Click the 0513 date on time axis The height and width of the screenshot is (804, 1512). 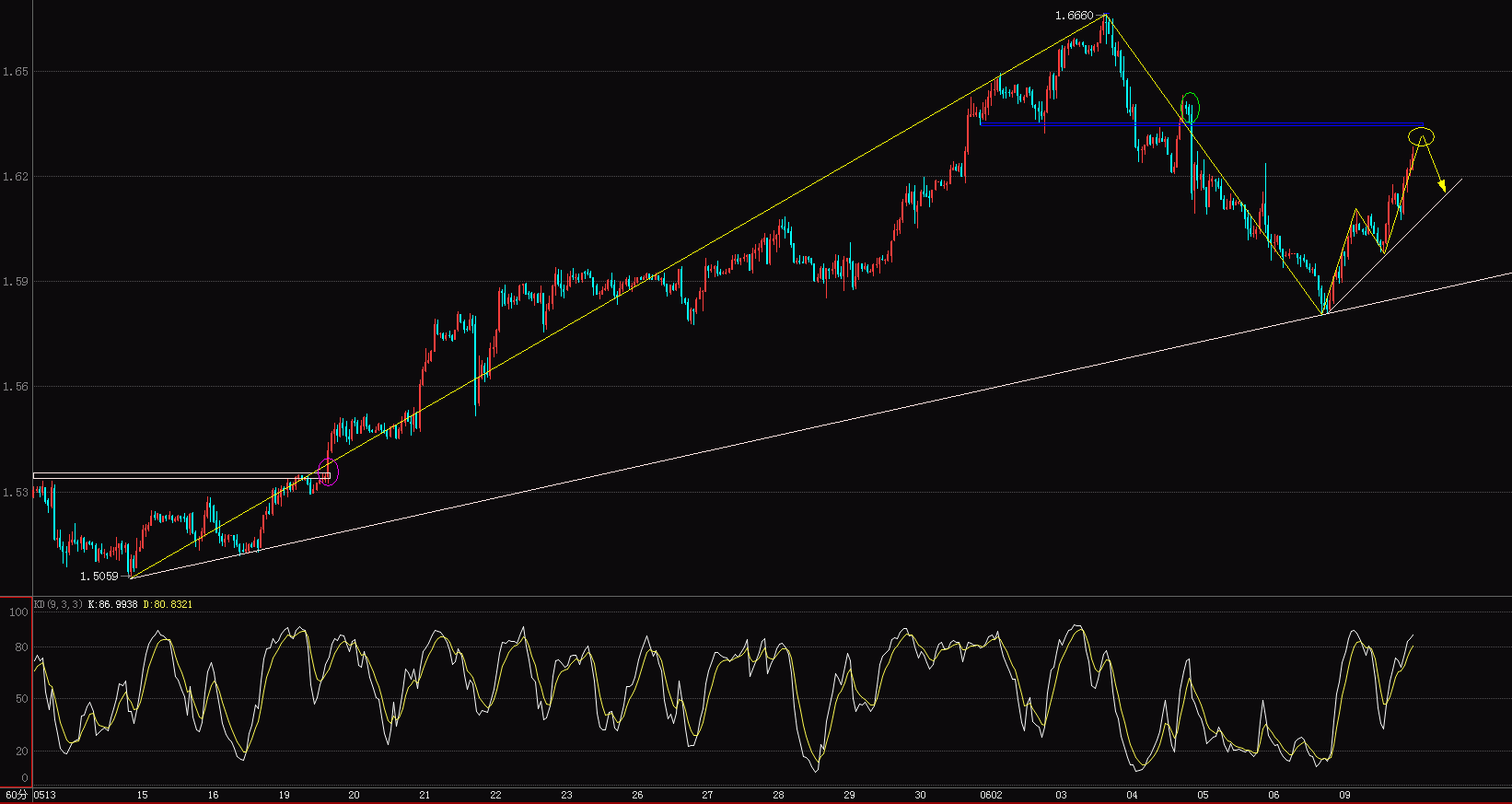(x=44, y=795)
